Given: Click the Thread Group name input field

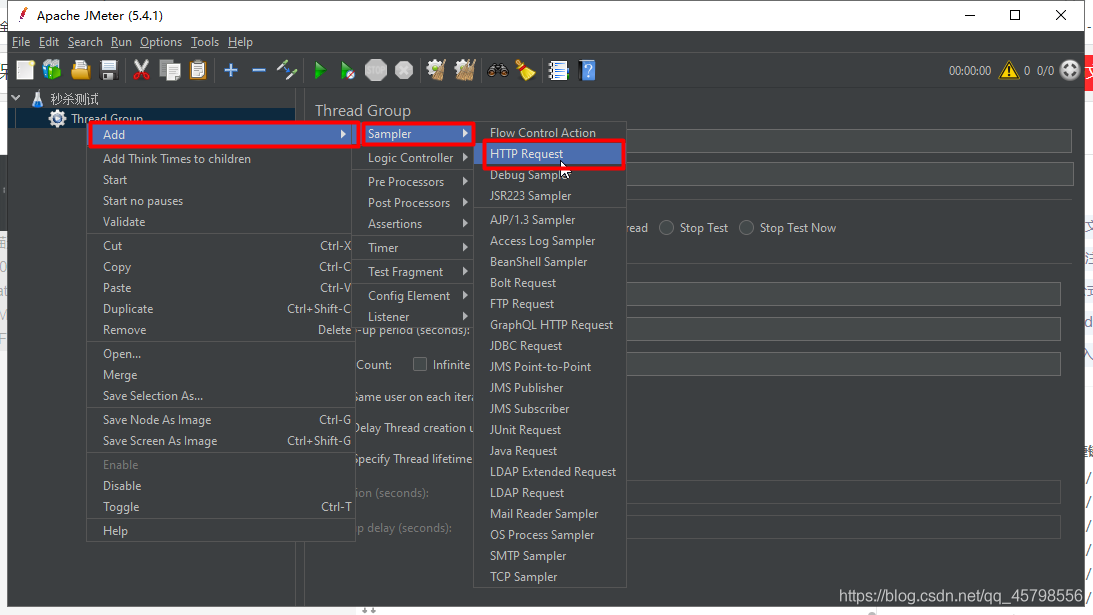Looking at the screenshot, I should tap(848, 141).
